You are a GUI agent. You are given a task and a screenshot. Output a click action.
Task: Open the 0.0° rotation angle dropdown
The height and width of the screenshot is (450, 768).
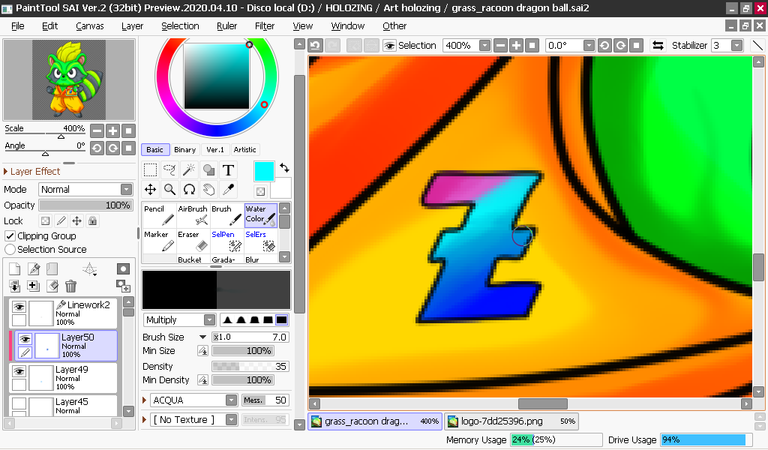[589, 46]
